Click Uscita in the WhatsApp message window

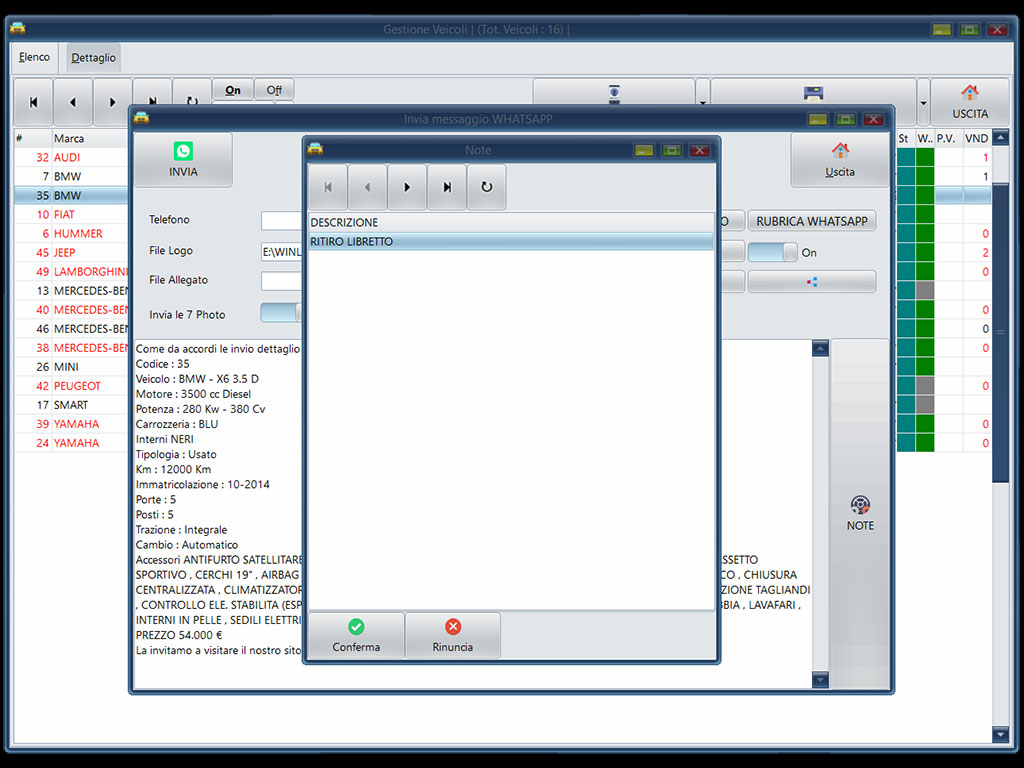pyautogui.click(x=840, y=160)
